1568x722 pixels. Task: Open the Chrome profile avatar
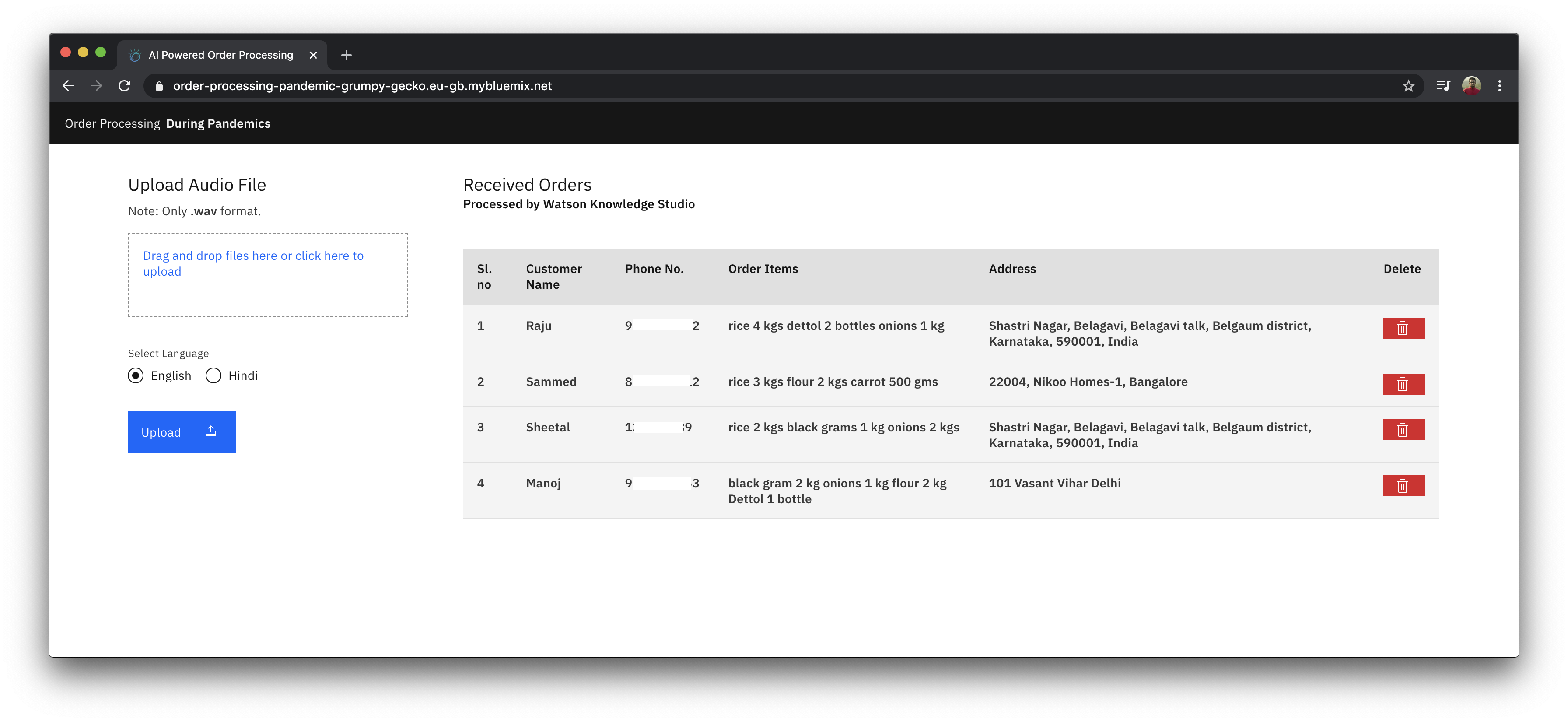(1471, 86)
